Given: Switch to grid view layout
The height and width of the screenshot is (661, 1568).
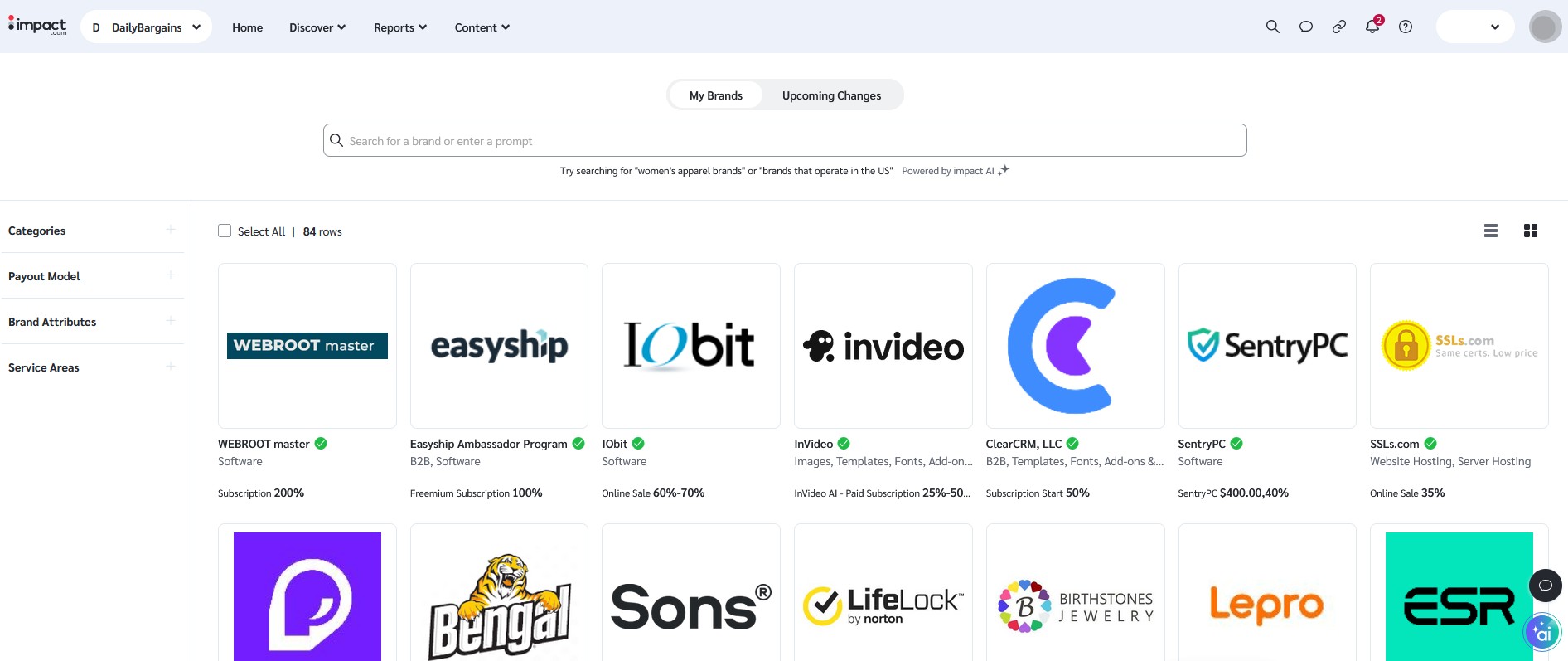Looking at the screenshot, I should coord(1531,231).
